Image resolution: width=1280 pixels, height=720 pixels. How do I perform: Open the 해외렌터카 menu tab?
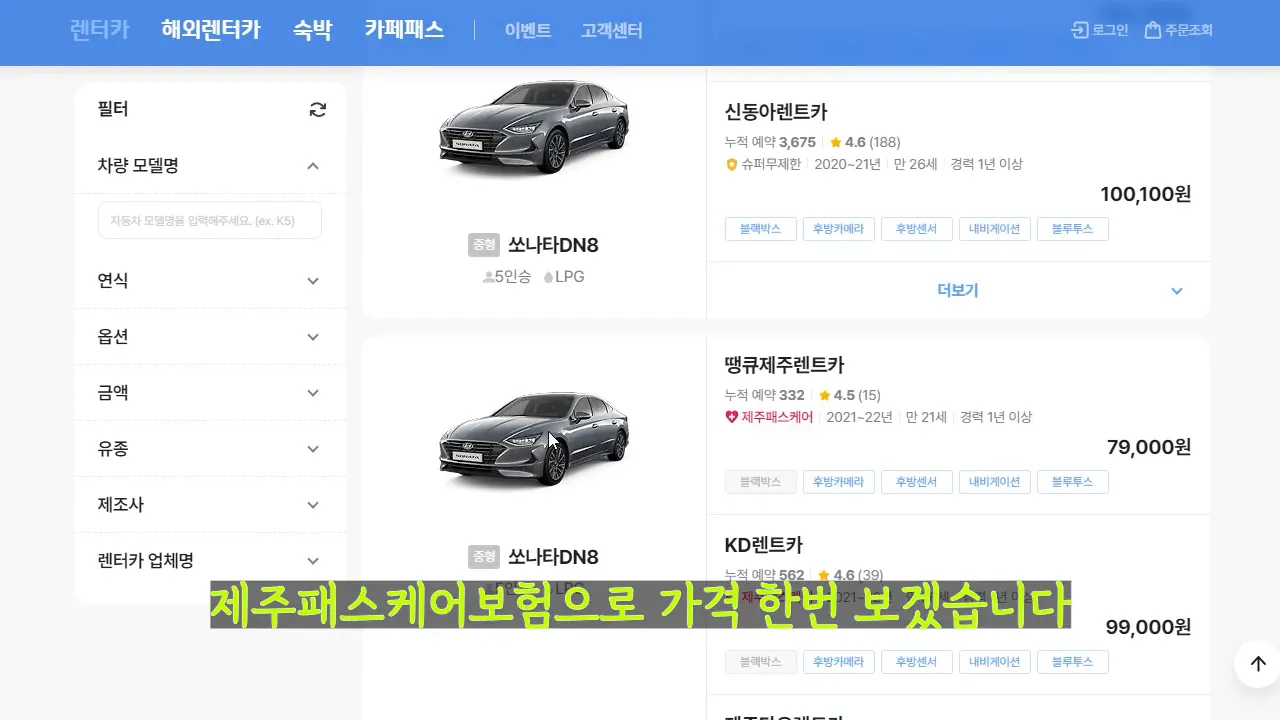pos(211,29)
